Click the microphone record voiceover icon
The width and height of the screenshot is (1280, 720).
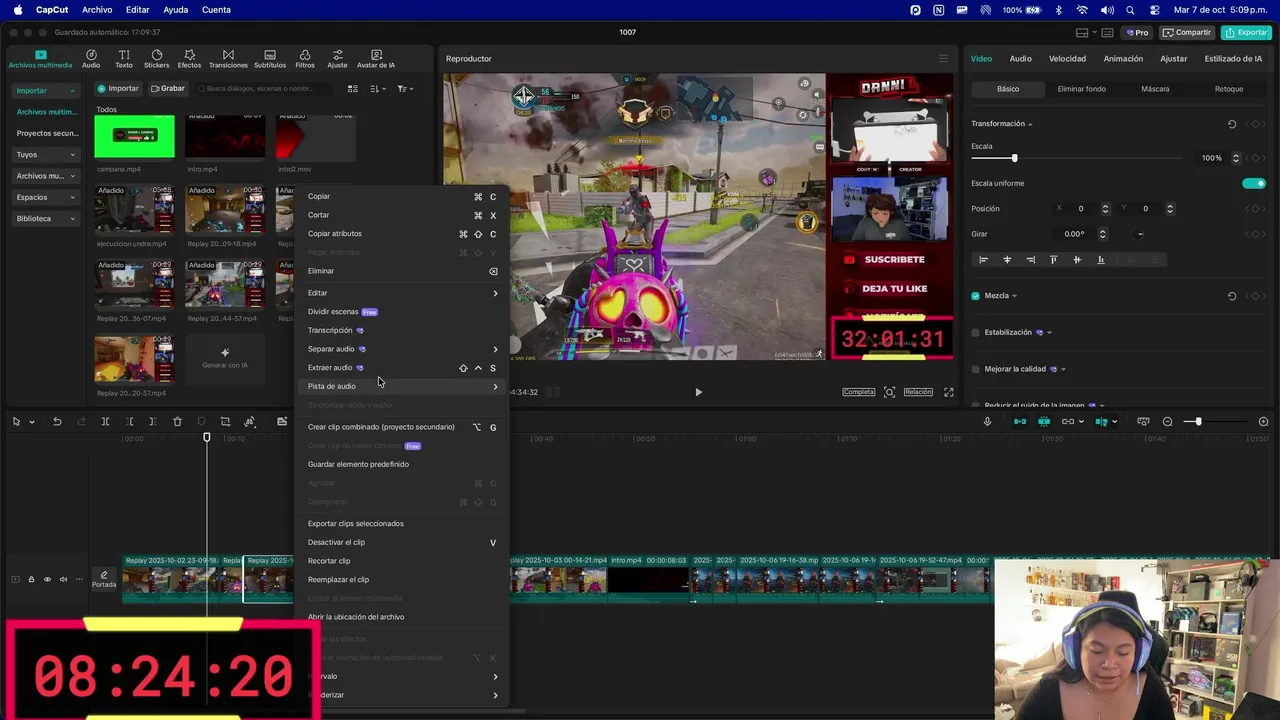click(x=987, y=422)
